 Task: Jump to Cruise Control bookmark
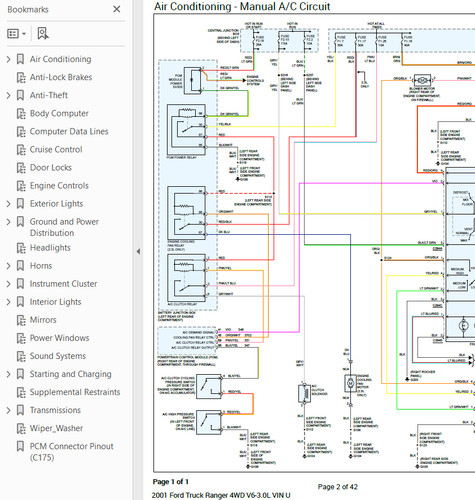pyautogui.click(x=56, y=149)
